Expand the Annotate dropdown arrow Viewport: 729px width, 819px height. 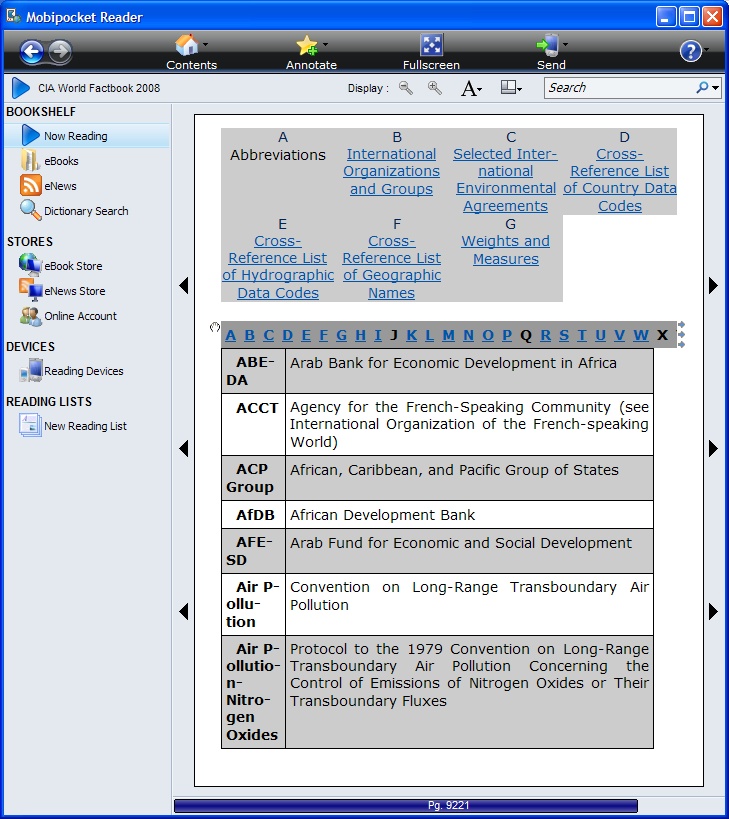point(325,45)
